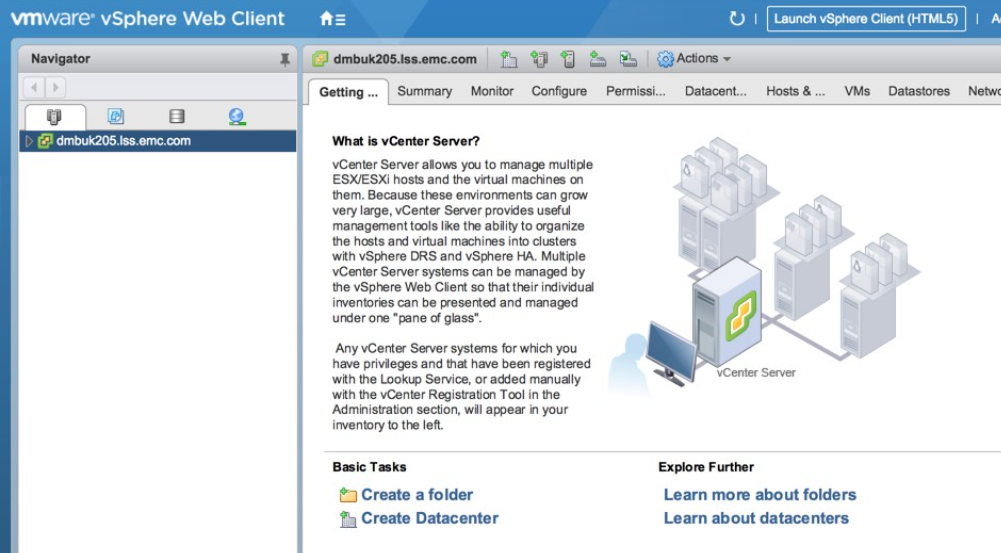Viewport: 1001px width, 553px height.
Task: Launch vSphere Client (HTML5)
Action: (x=866, y=19)
